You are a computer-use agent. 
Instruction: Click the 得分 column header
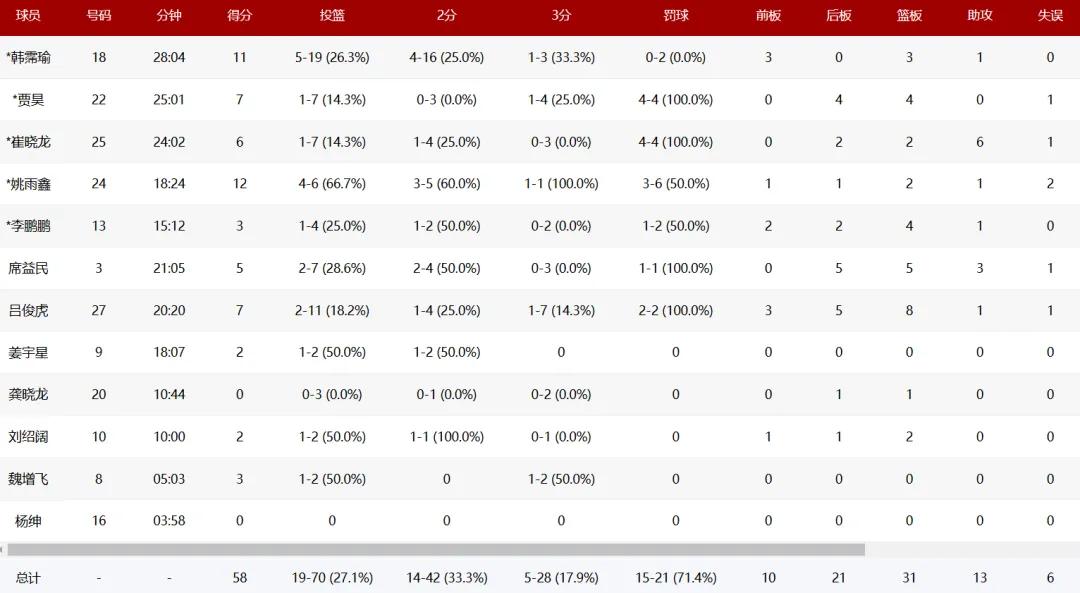239,16
